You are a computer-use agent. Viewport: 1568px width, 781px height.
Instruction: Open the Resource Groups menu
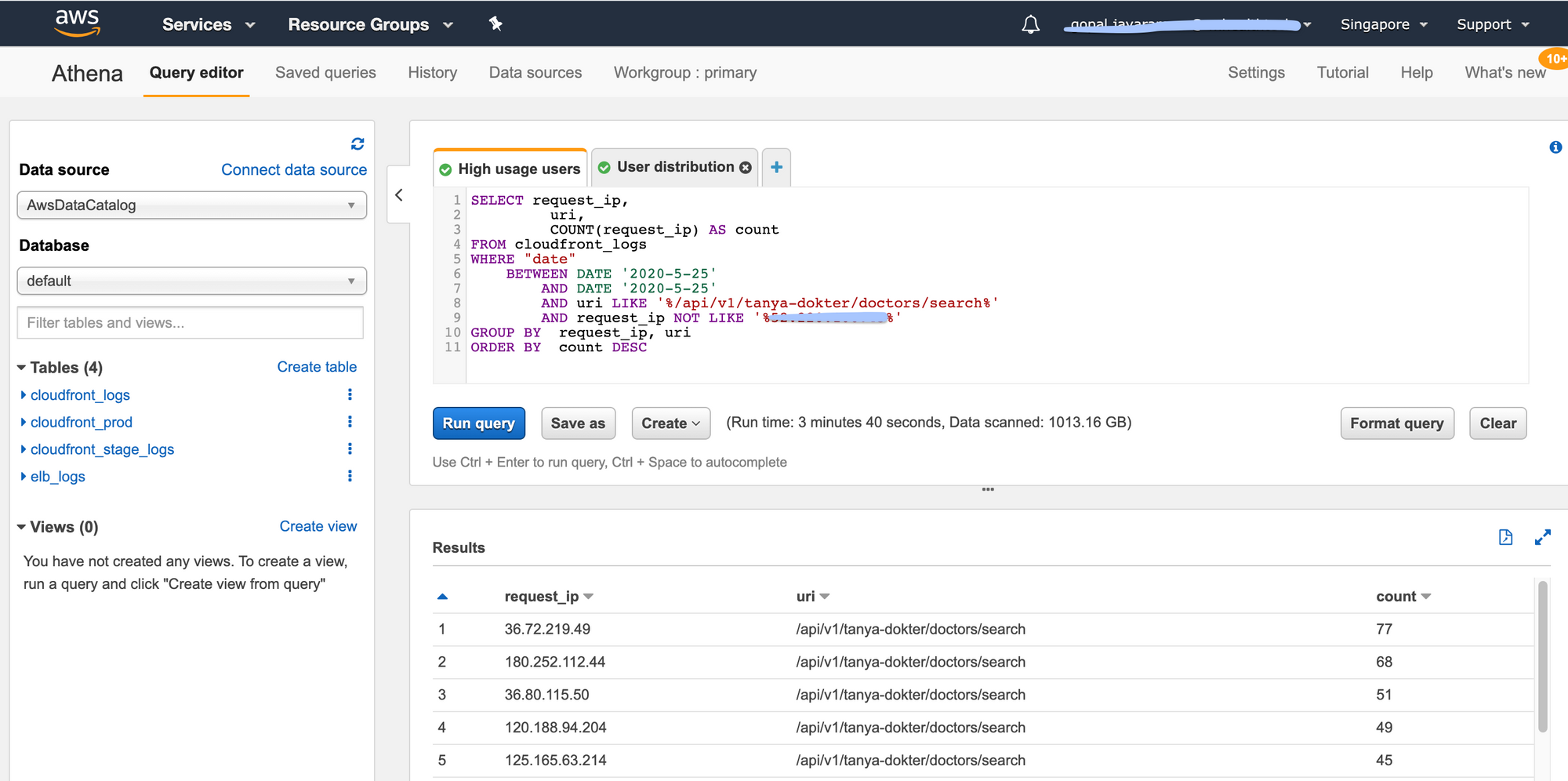click(x=371, y=24)
